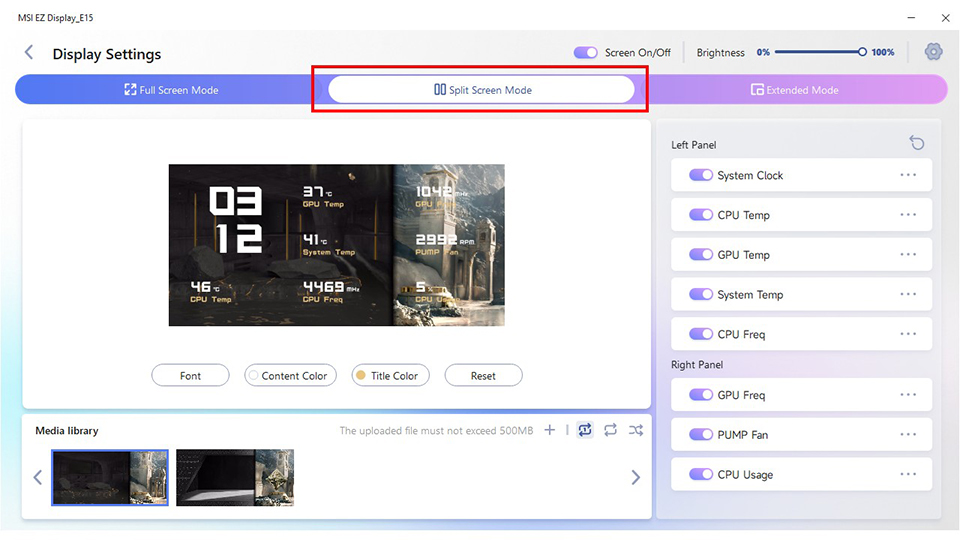Open PUMP Fan more options dots
960x540 pixels.
tap(908, 435)
